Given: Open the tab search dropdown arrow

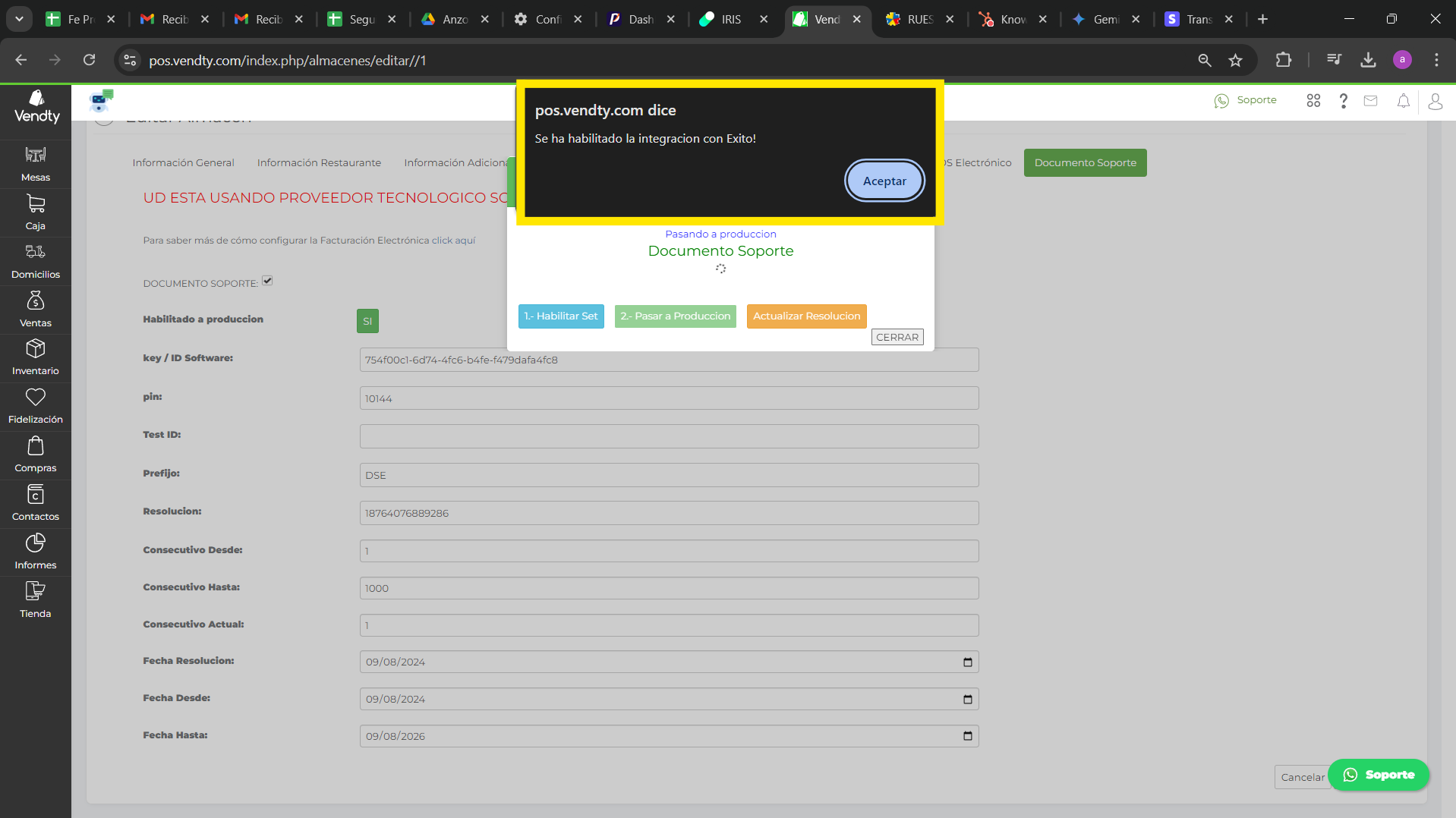Looking at the screenshot, I should point(19,19).
